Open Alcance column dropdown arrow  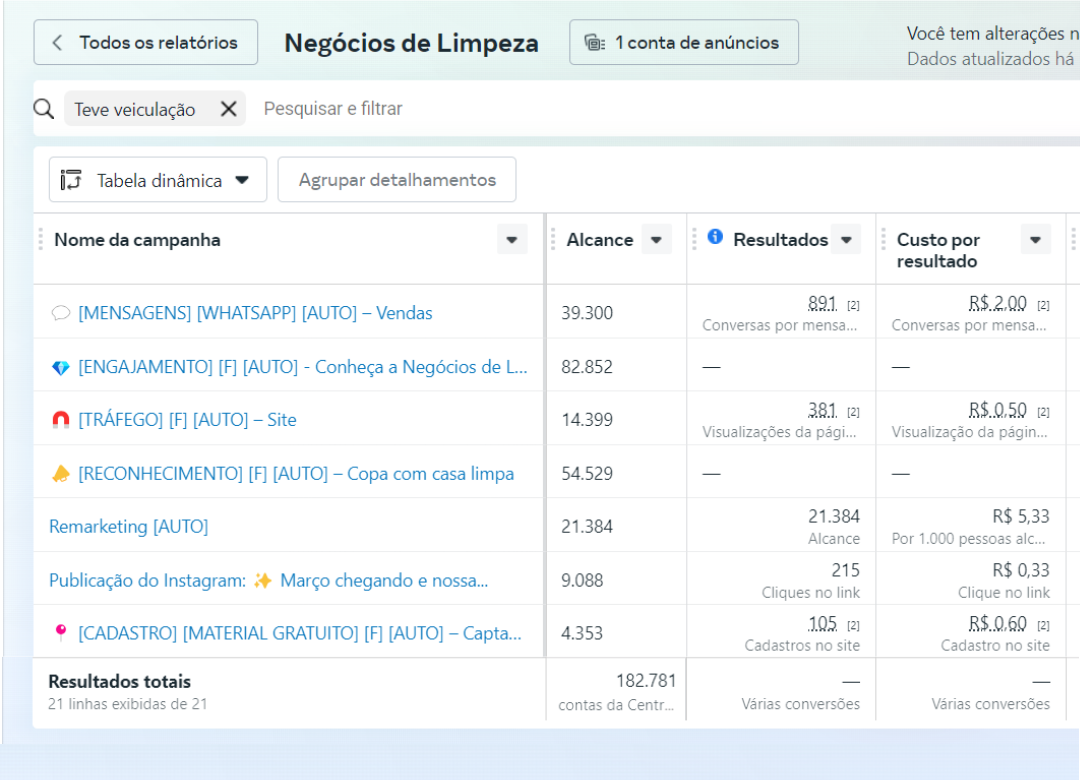(x=656, y=240)
